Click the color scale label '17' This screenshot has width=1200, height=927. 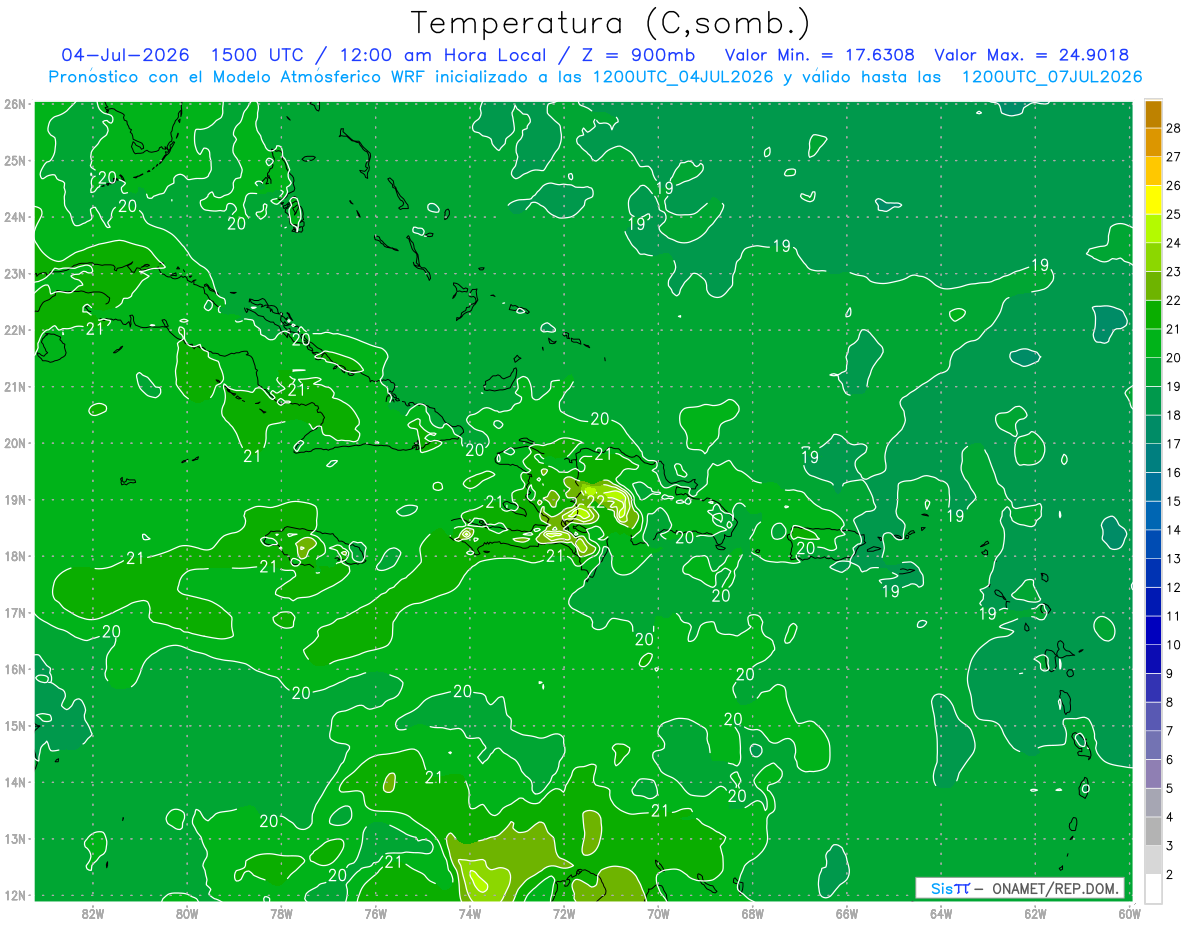pos(1175,444)
